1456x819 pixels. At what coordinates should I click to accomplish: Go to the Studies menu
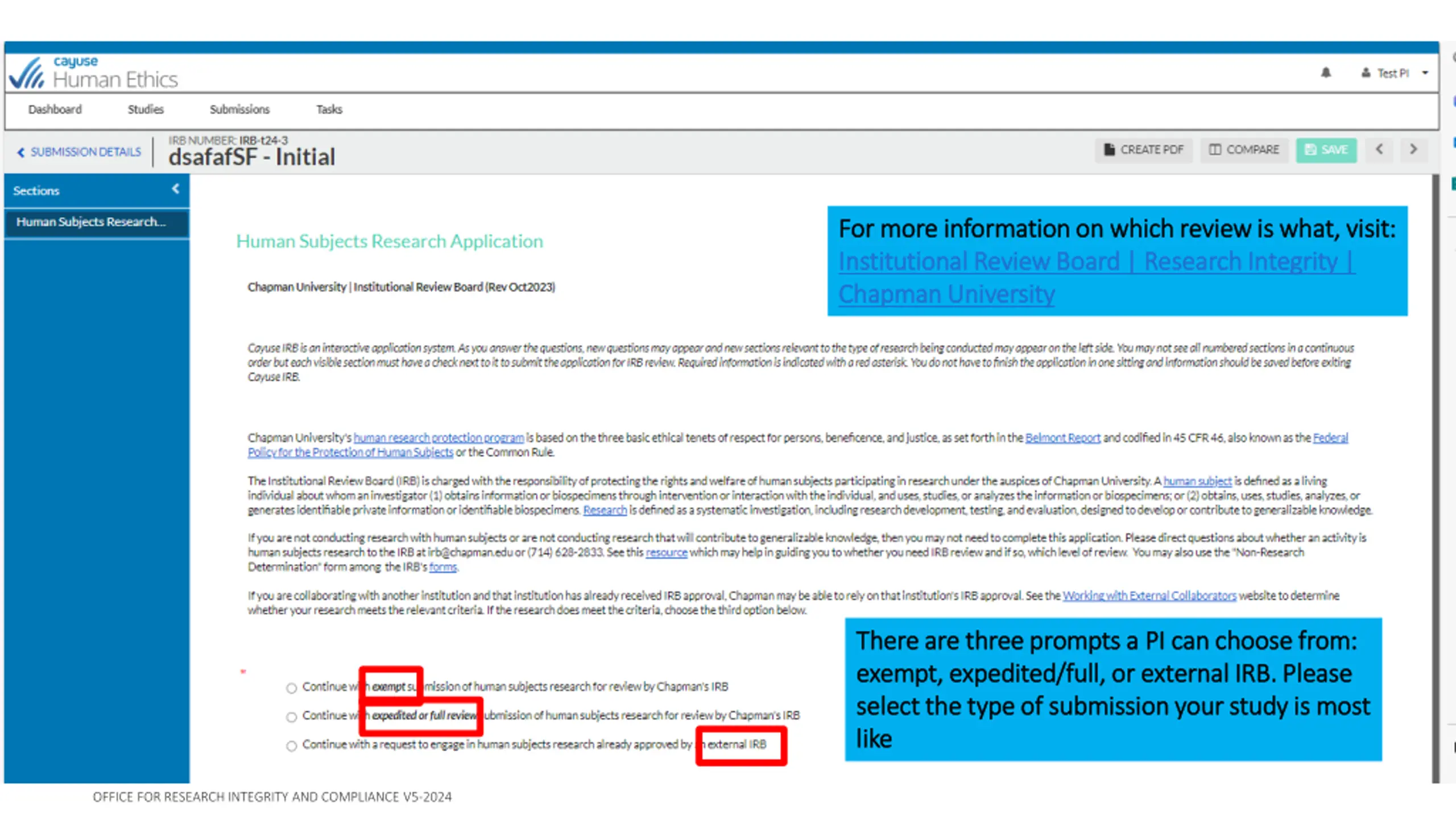(x=146, y=109)
